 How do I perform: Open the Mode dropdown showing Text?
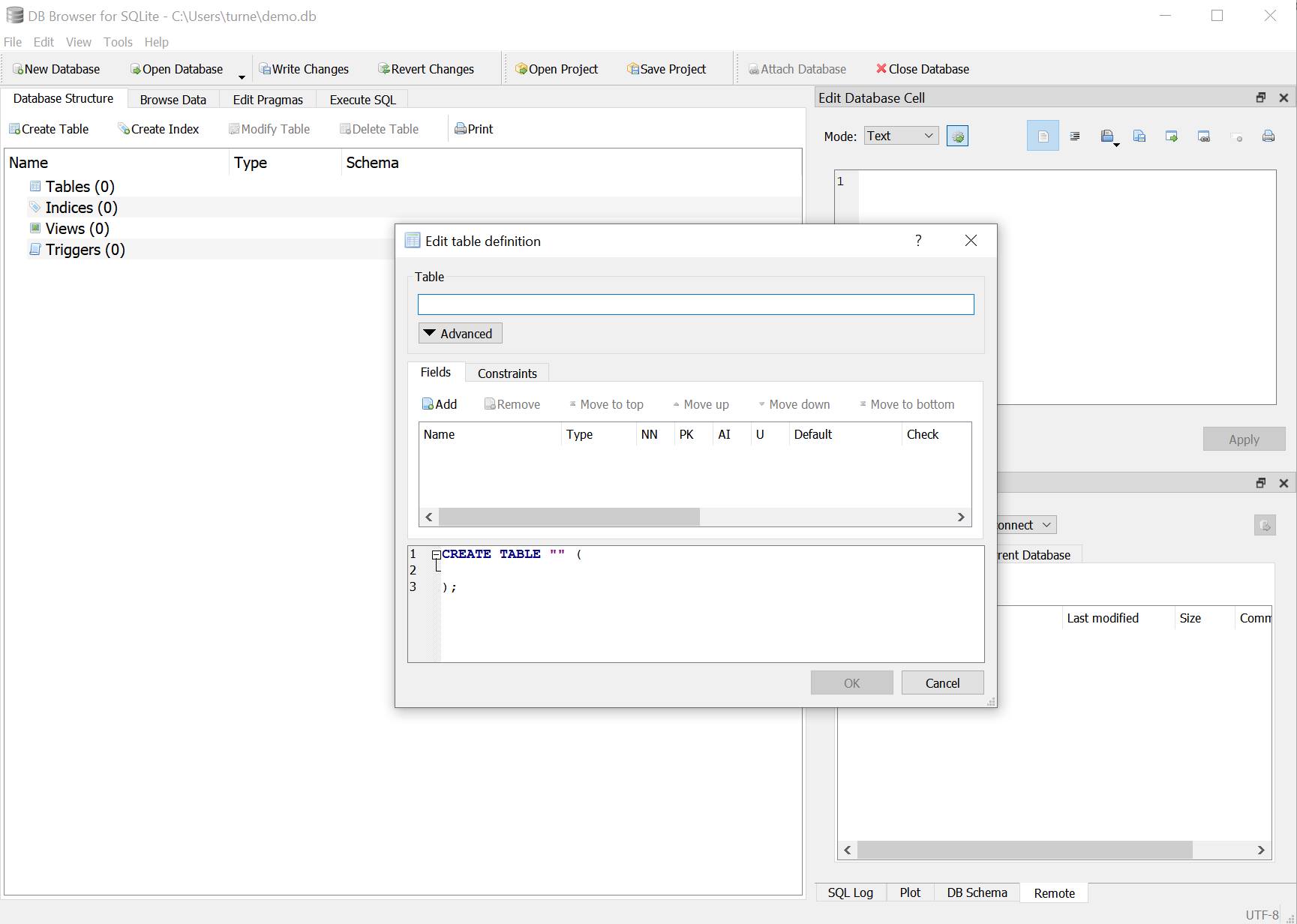(x=899, y=136)
